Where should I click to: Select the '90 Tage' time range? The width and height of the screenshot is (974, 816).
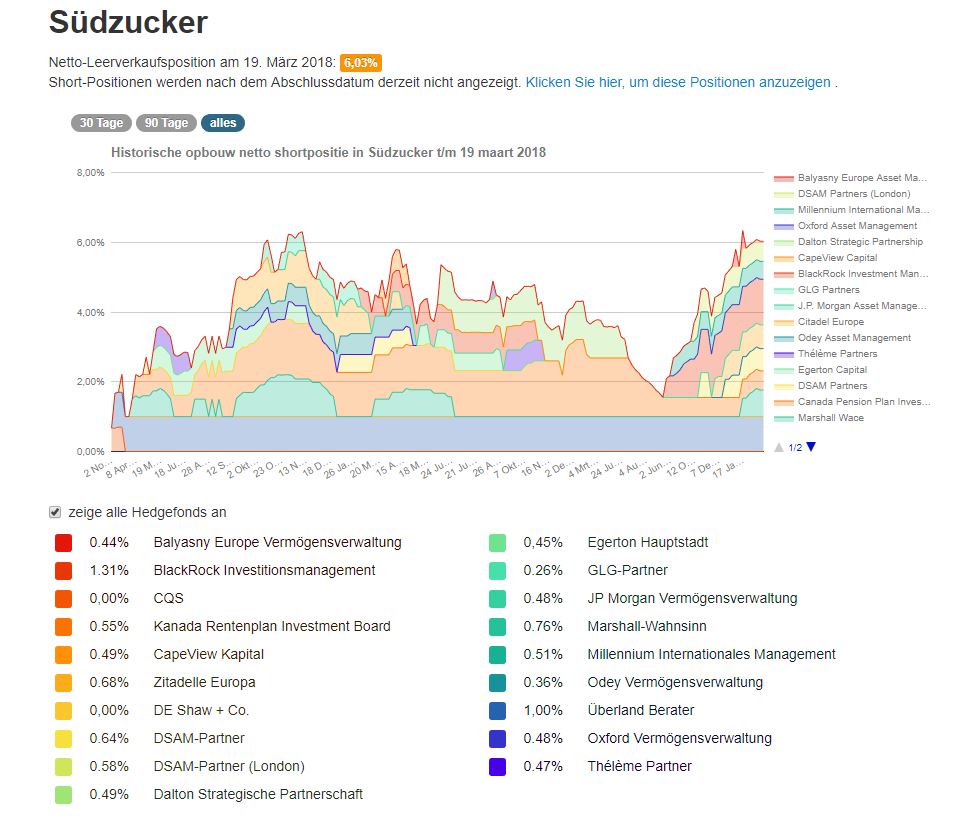tap(166, 123)
